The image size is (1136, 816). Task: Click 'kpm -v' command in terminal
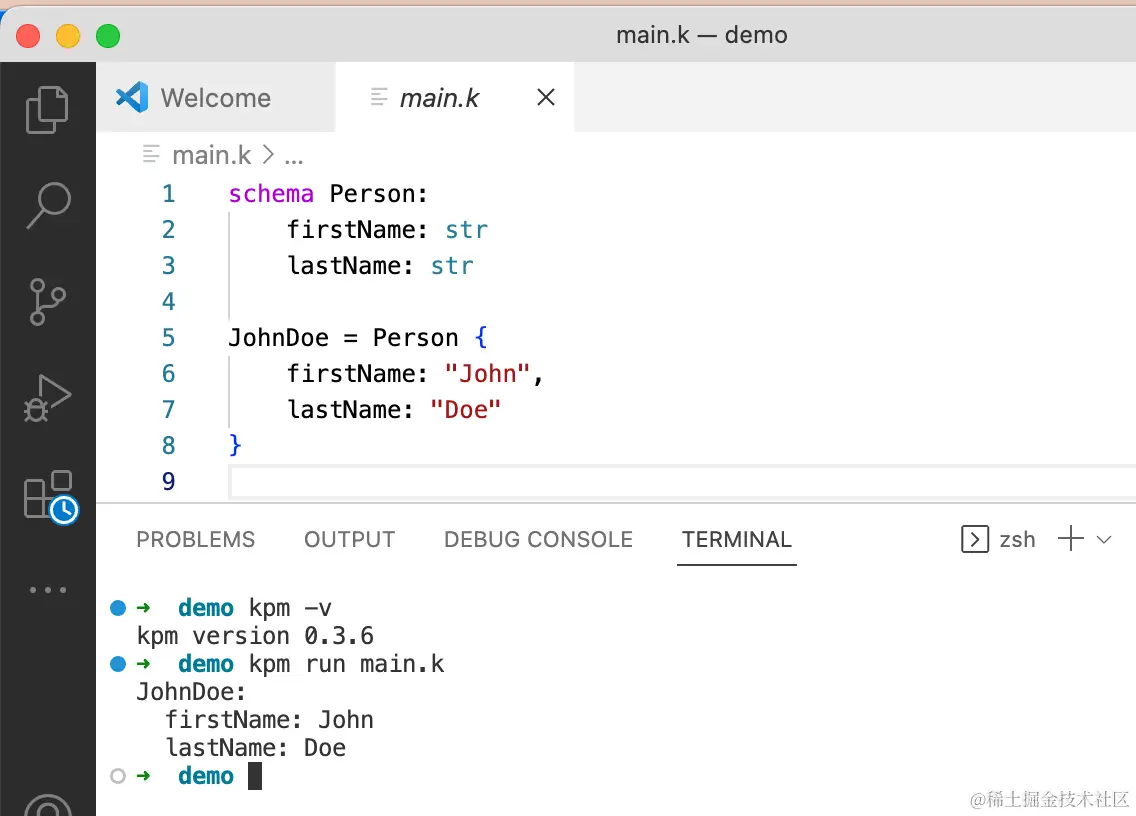pyautogui.click(x=290, y=608)
